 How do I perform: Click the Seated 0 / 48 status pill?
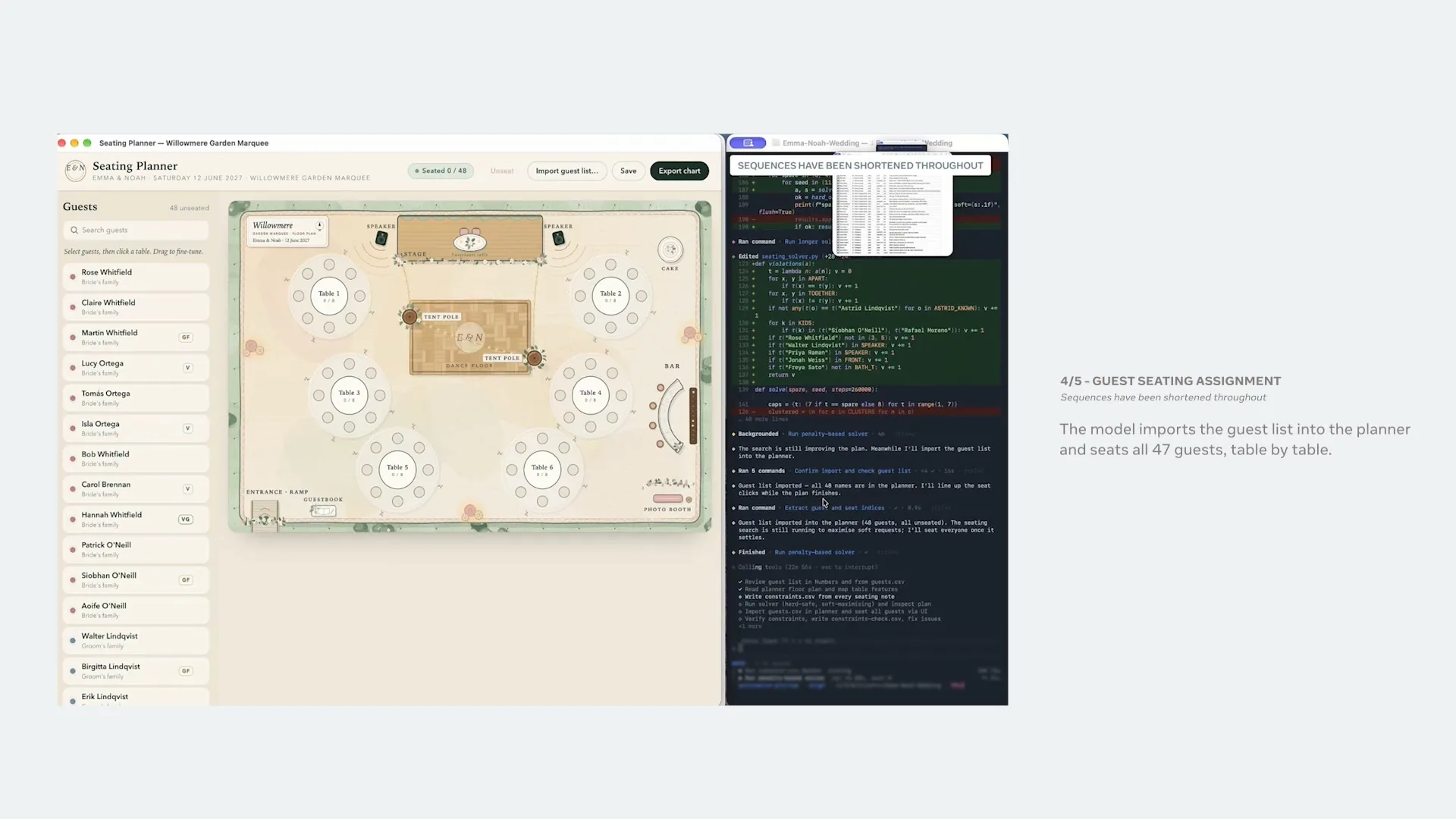tap(441, 171)
